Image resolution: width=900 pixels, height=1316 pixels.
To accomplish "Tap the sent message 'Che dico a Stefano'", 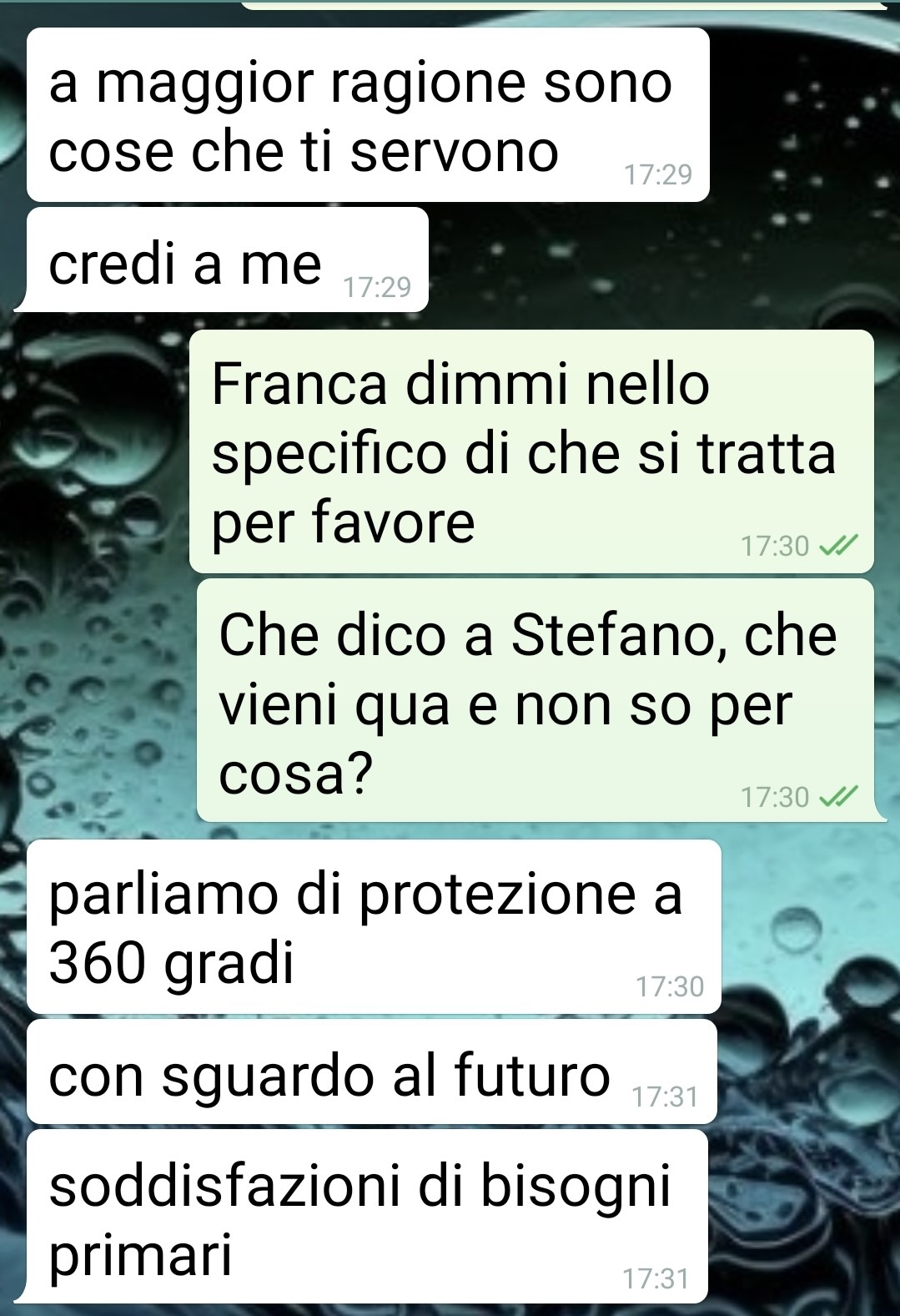I will point(535,700).
